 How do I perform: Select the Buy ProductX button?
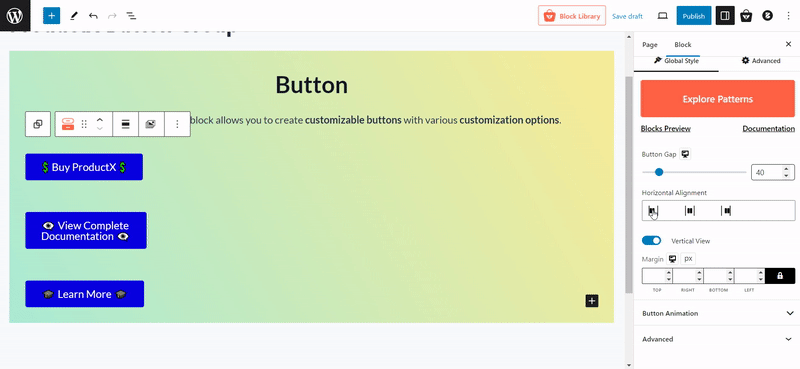[84, 167]
